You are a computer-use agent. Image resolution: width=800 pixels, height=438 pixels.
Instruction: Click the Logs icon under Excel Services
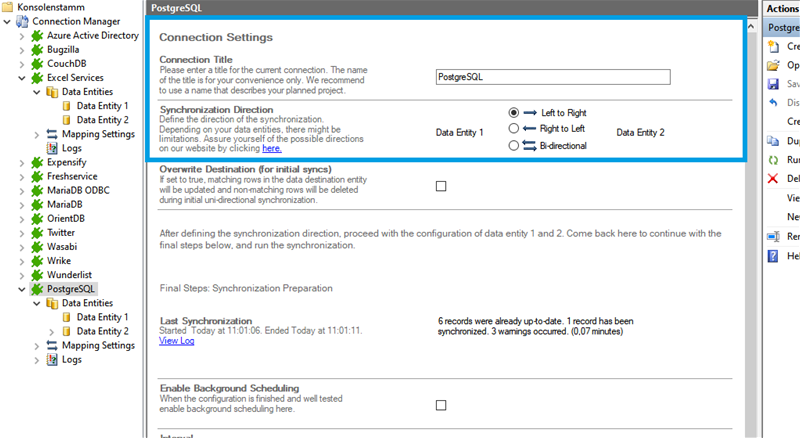pyautogui.click(x=53, y=148)
